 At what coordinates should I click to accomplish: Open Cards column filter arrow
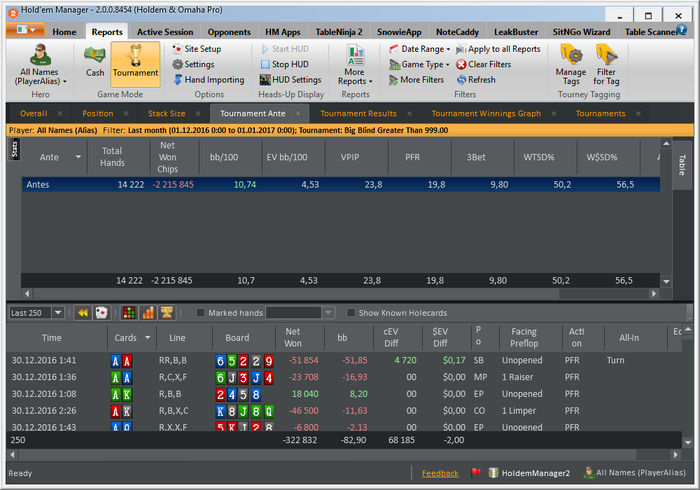148,338
